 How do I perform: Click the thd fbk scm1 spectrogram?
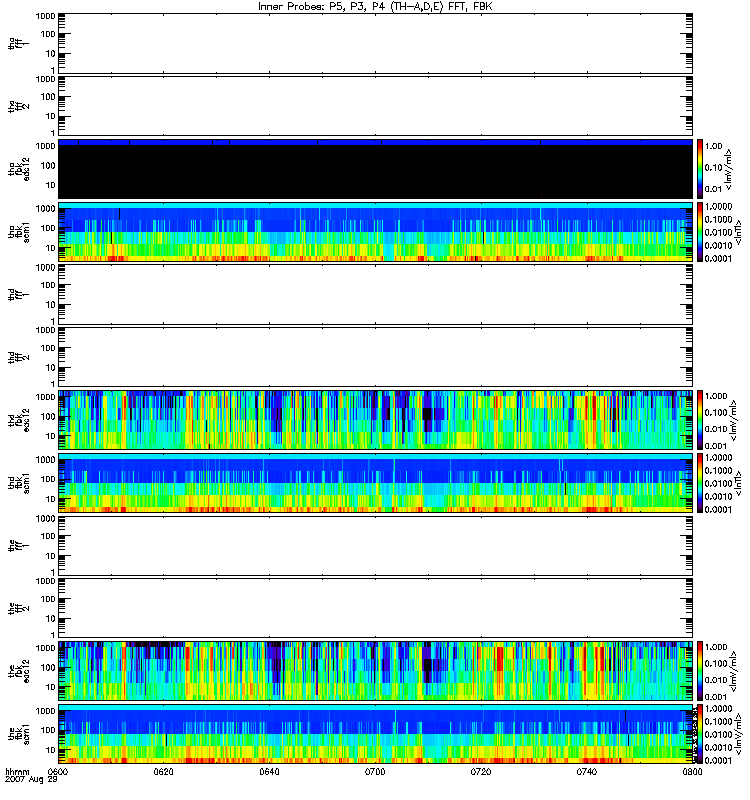coord(376,483)
